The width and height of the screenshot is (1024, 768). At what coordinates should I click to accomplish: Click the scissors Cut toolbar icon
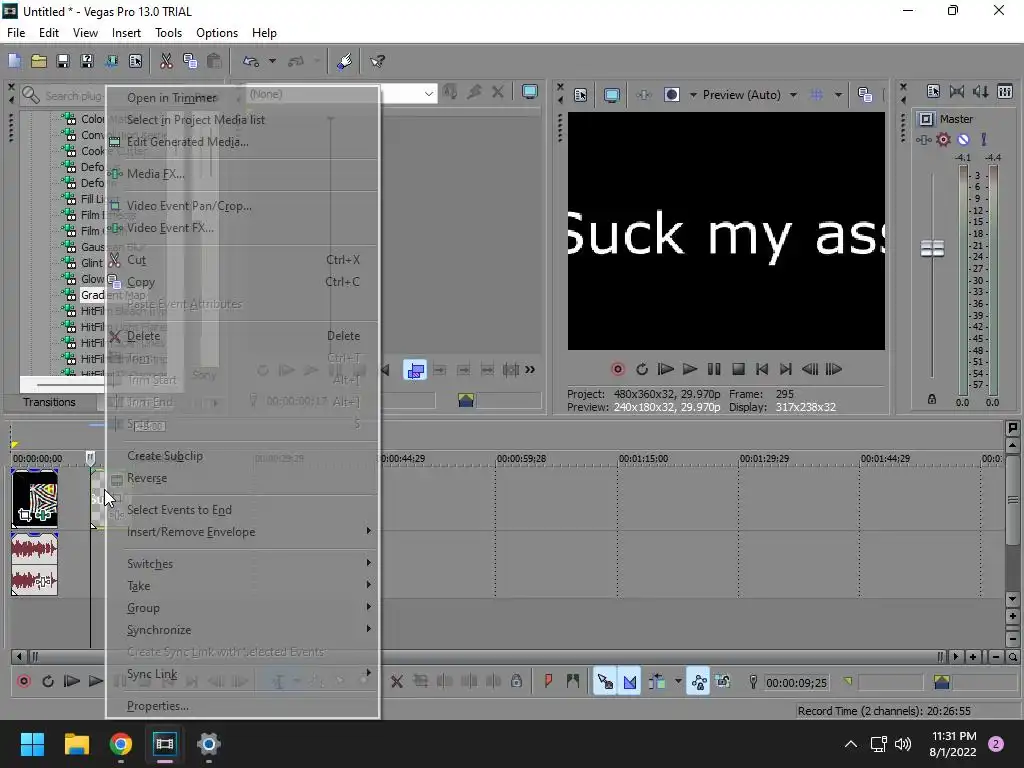coord(166,61)
